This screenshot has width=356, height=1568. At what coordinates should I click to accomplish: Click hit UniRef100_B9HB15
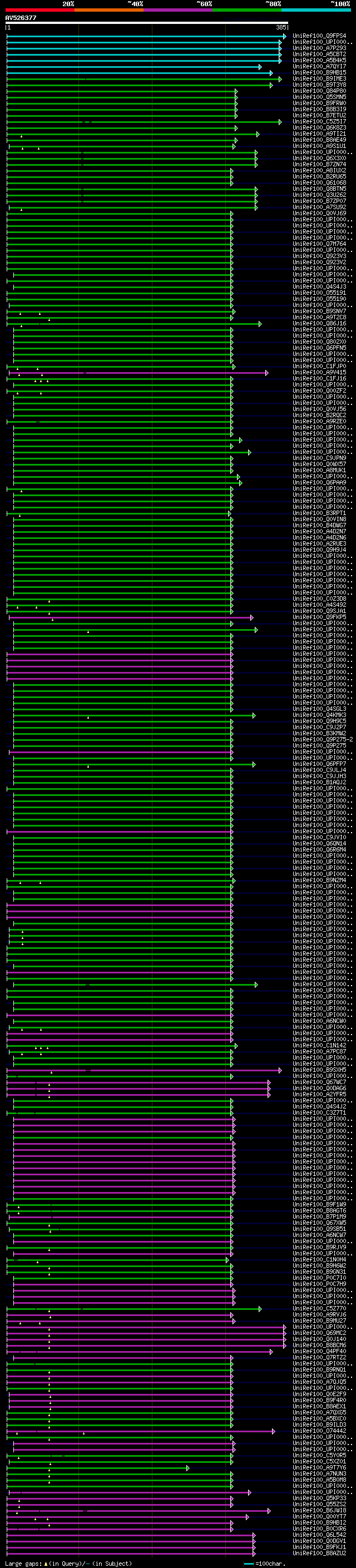point(319,72)
